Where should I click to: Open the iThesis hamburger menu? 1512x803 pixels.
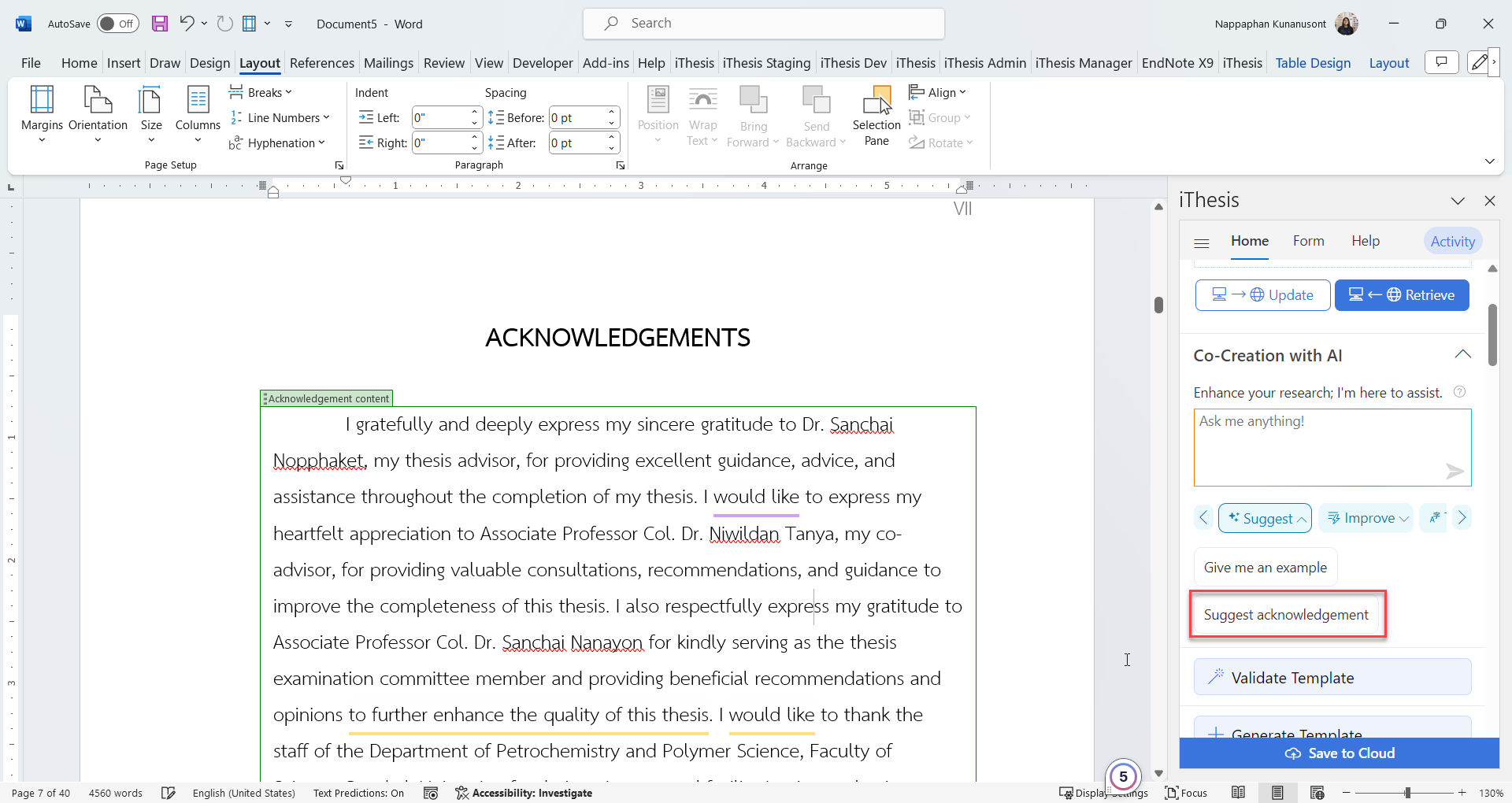point(1202,242)
